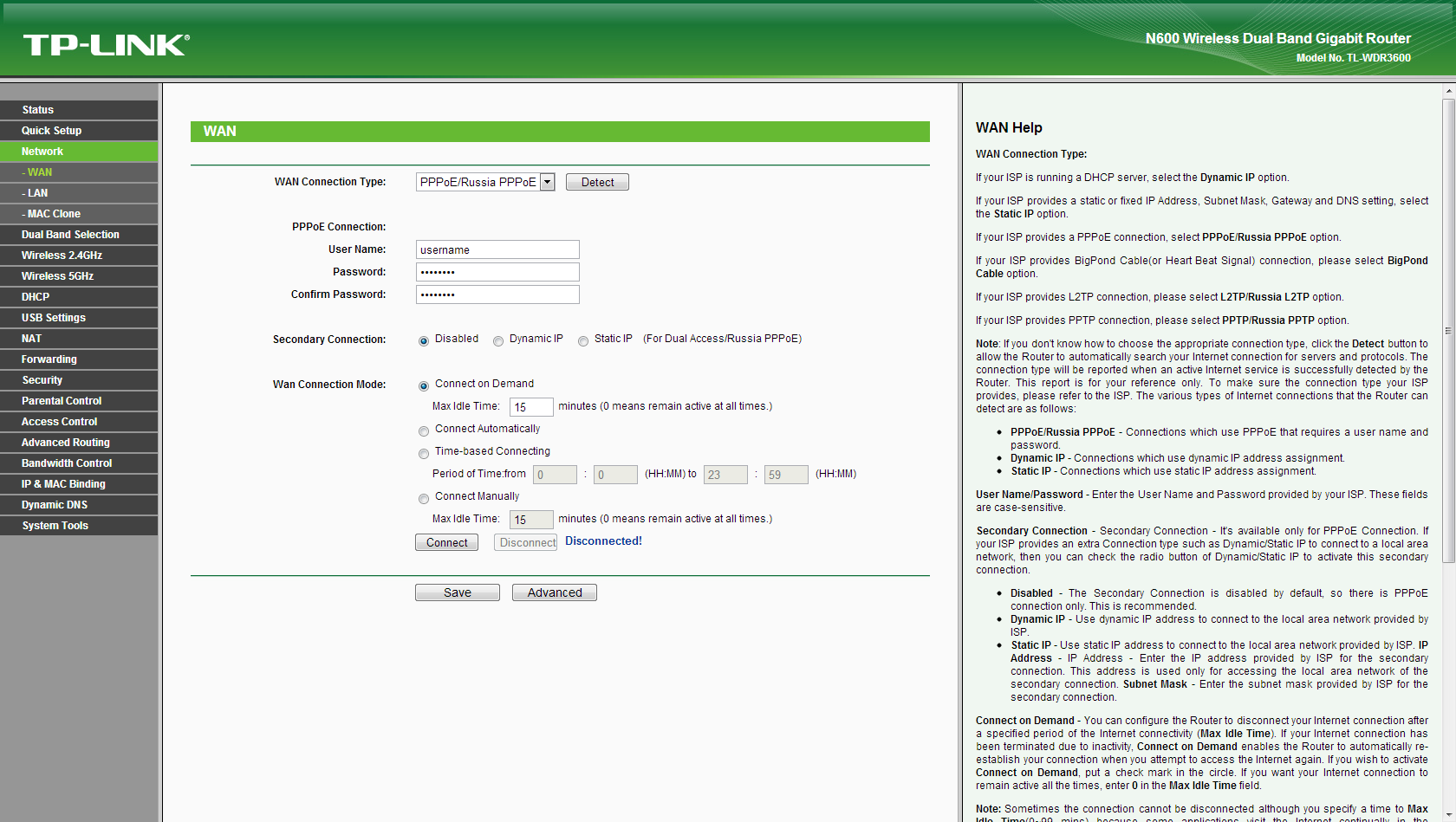Choose Connect on Demand mode
The width and height of the screenshot is (1456, 822).
click(x=424, y=385)
